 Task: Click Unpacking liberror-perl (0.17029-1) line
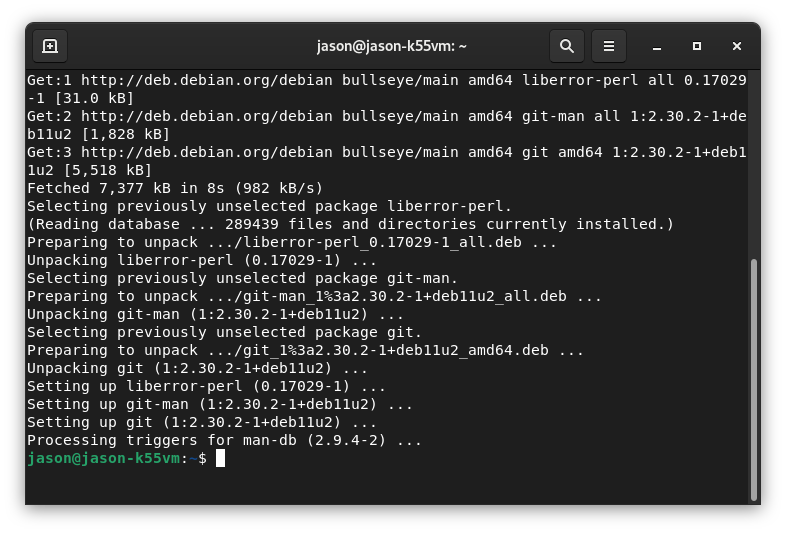point(202,260)
